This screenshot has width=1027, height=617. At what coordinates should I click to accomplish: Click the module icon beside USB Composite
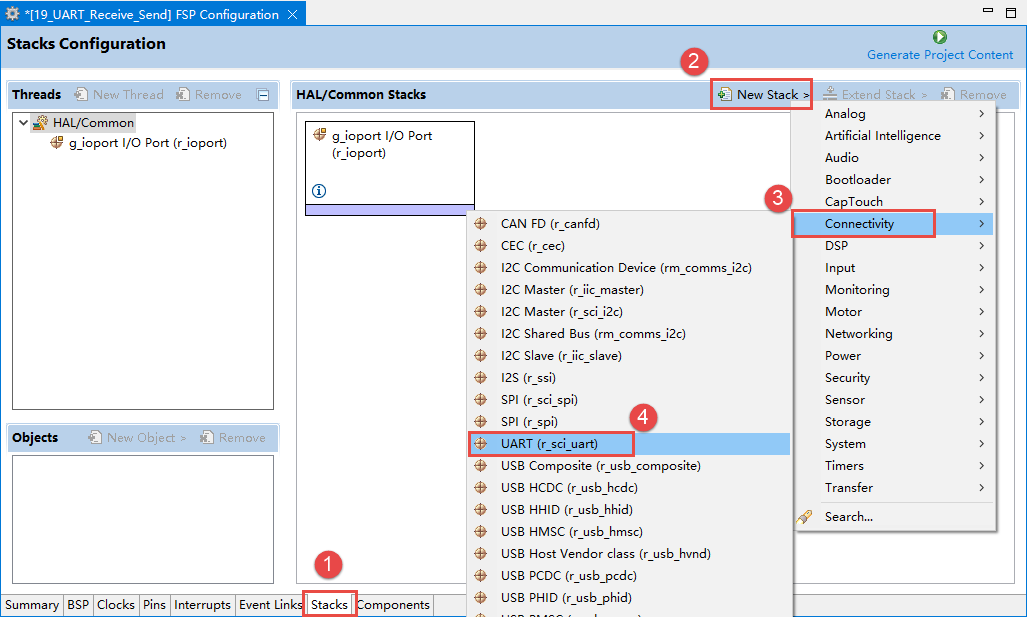481,466
